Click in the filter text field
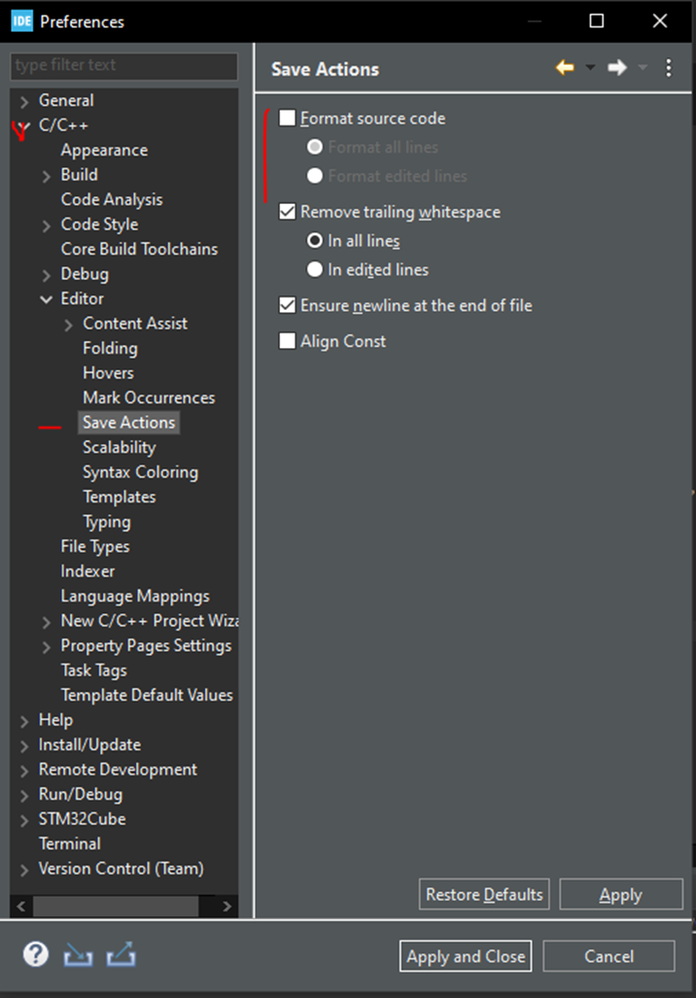This screenshot has height=998, width=696. (x=124, y=66)
